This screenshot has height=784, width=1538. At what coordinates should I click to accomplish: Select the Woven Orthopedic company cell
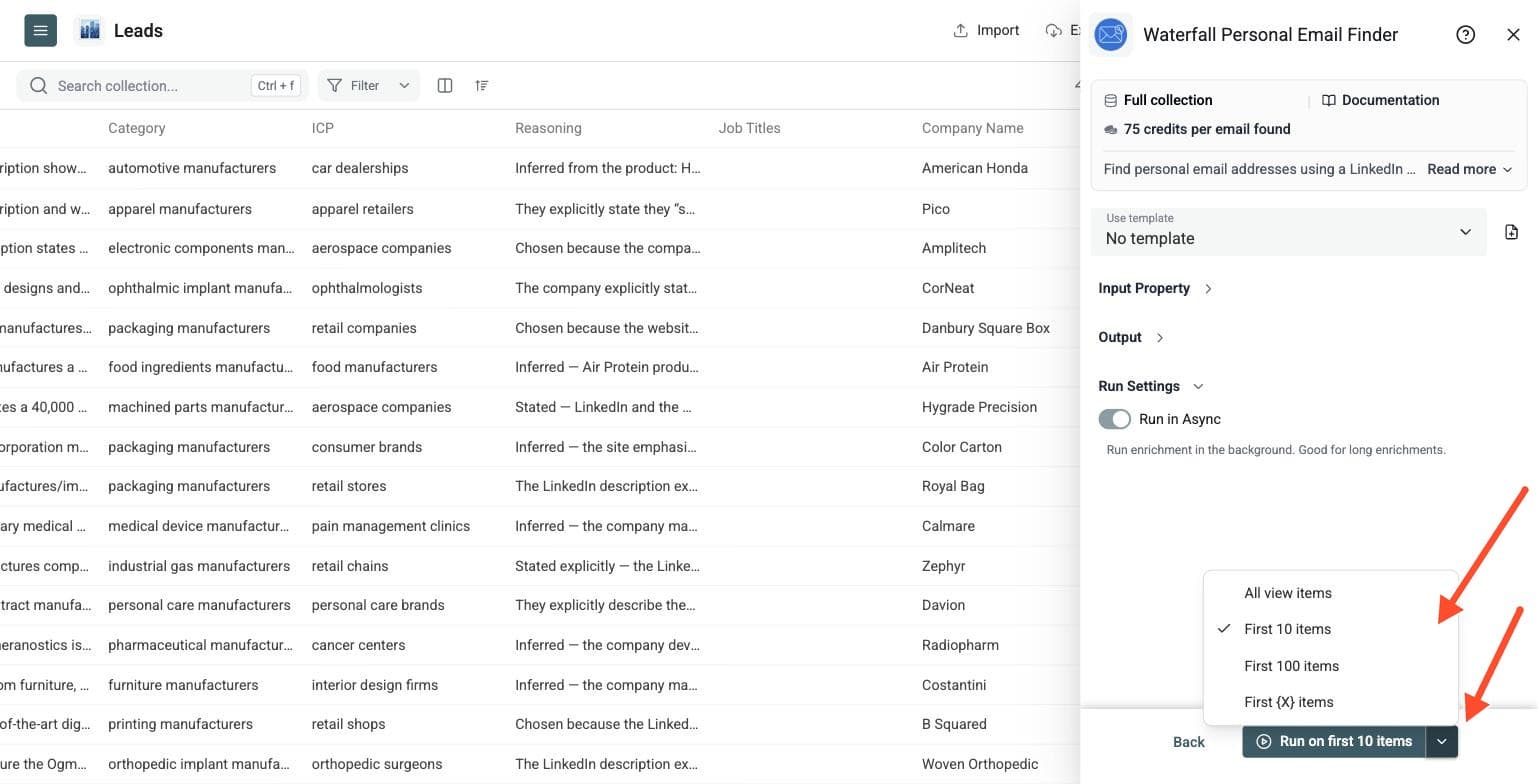pyautogui.click(x=980, y=764)
